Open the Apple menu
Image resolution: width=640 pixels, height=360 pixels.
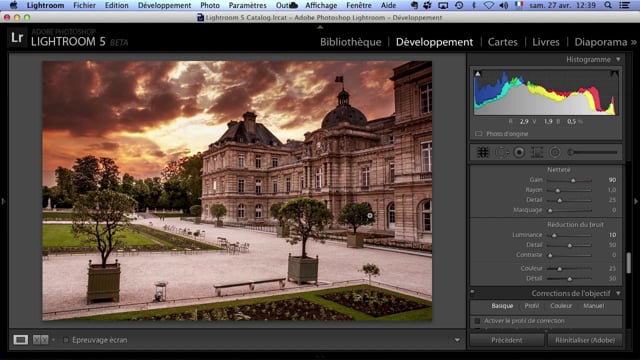click(x=13, y=5)
